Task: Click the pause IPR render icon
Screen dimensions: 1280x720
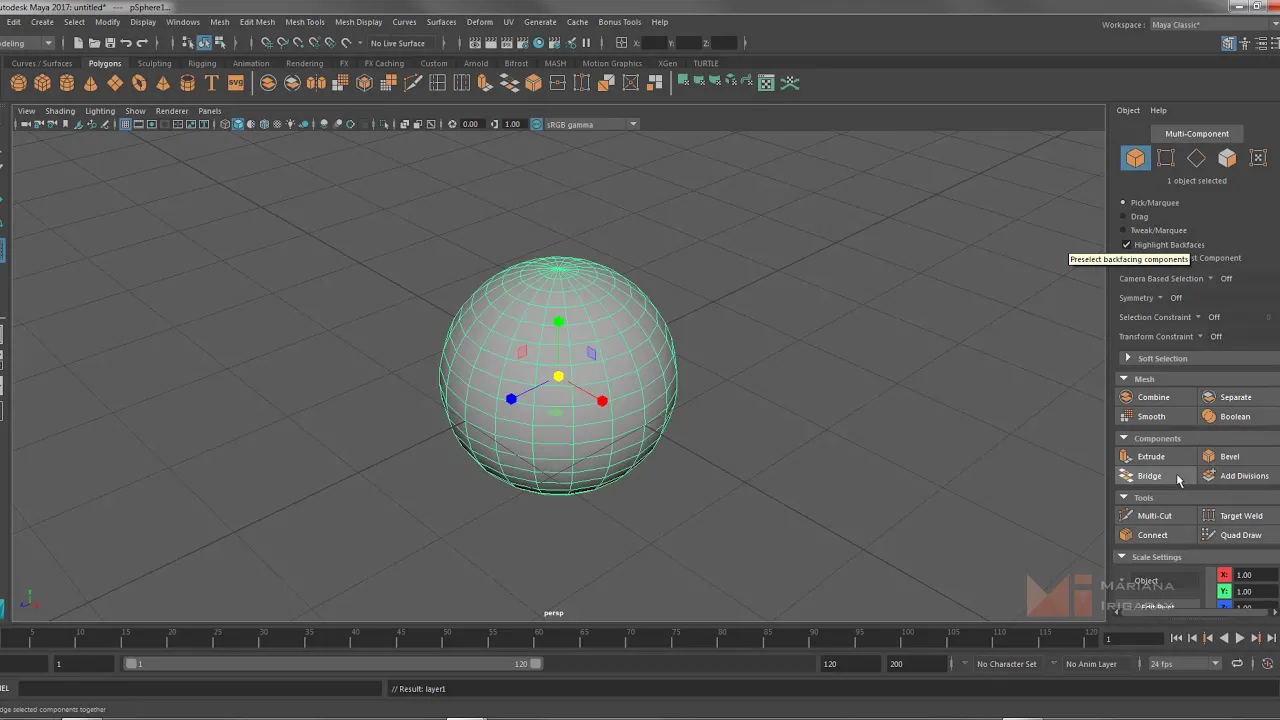Action: pos(586,43)
